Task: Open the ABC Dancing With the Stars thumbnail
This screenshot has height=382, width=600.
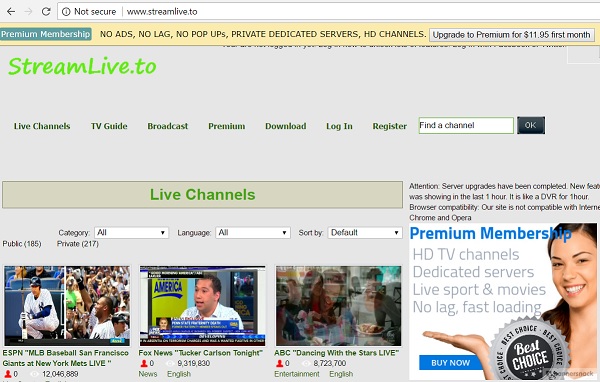Action: click(x=338, y=305)
